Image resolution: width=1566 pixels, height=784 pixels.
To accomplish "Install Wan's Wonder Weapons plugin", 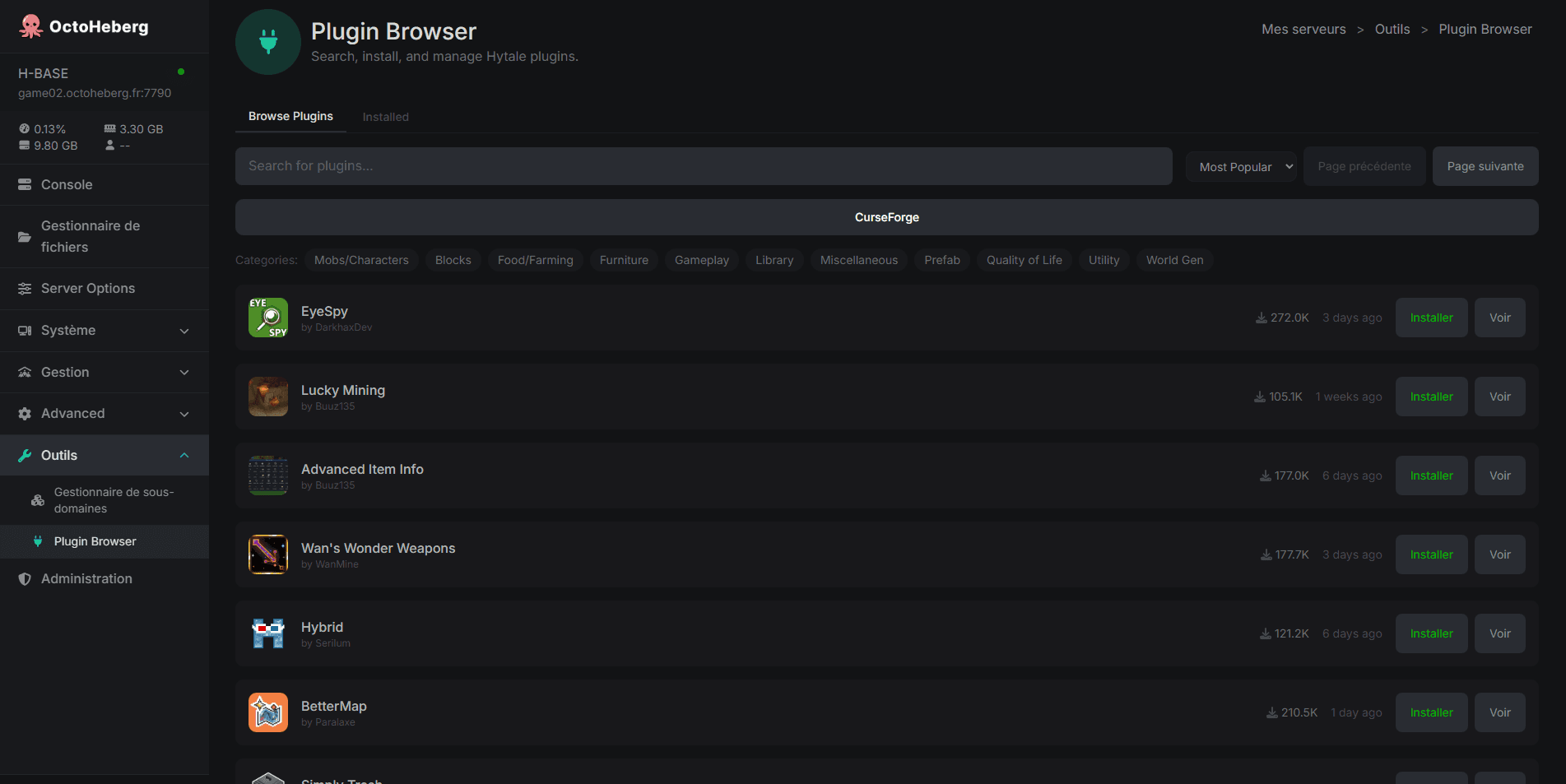I will click(1432, 554).
